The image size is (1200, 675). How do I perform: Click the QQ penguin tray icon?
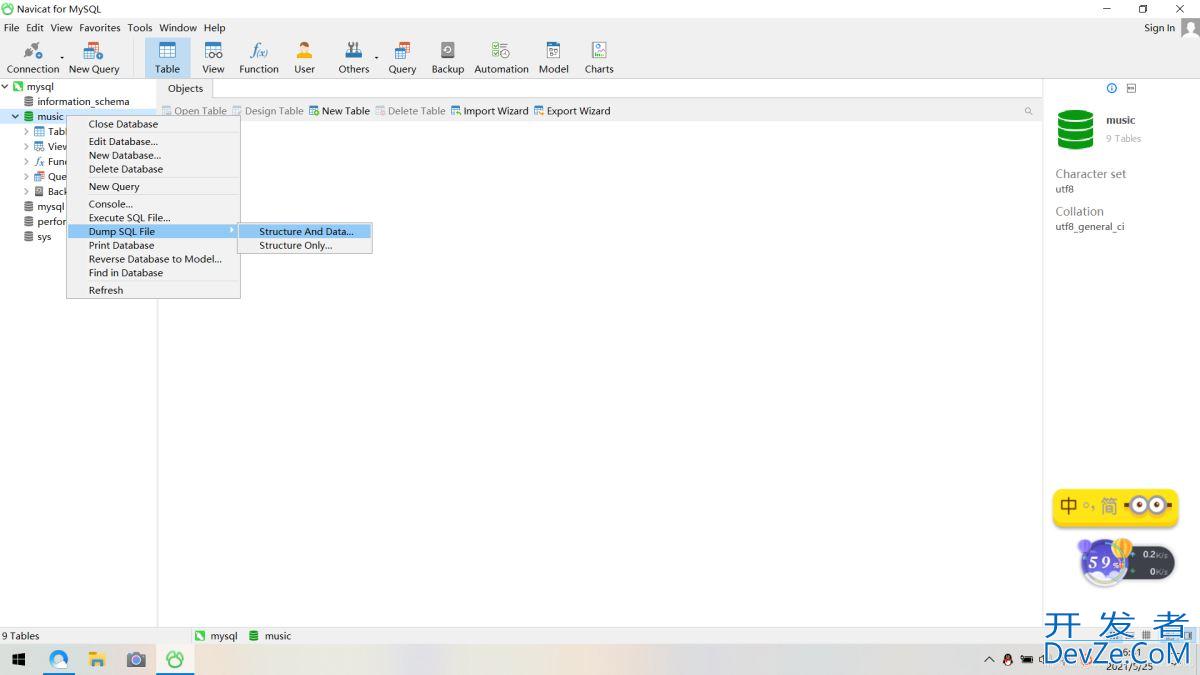1008,659
